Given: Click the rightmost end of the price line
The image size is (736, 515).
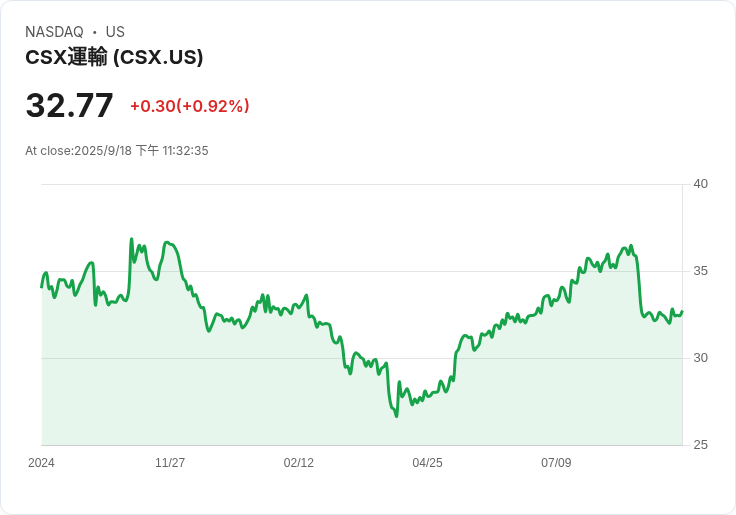Looking at the screenshot, I should coord(682,311).
